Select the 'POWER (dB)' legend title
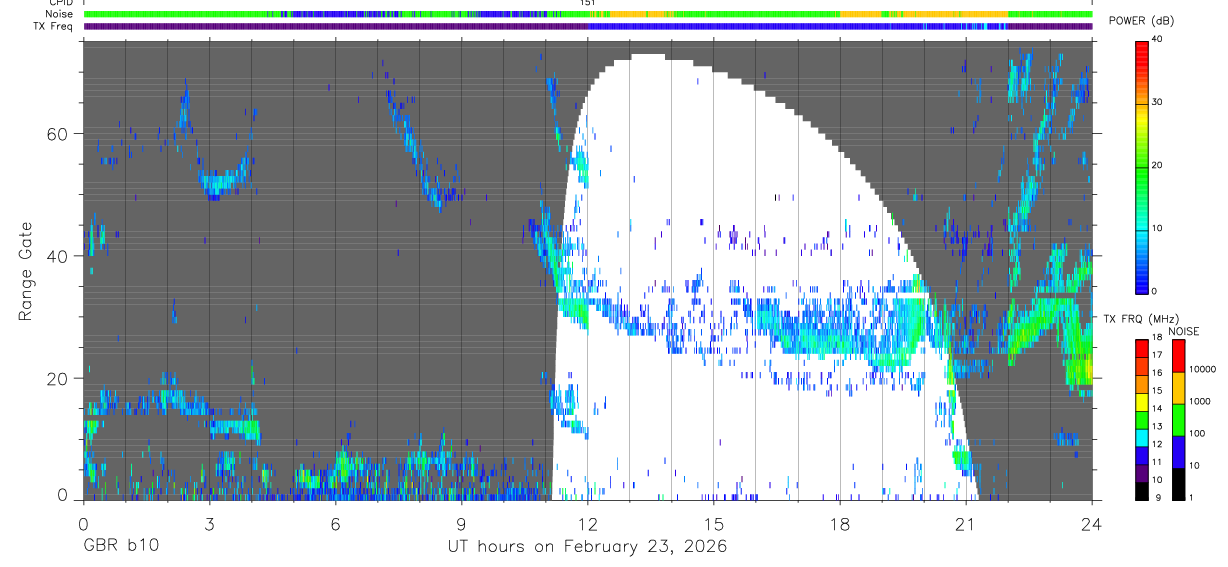Screen dimensions: 1228x567 pos(1141,21)
